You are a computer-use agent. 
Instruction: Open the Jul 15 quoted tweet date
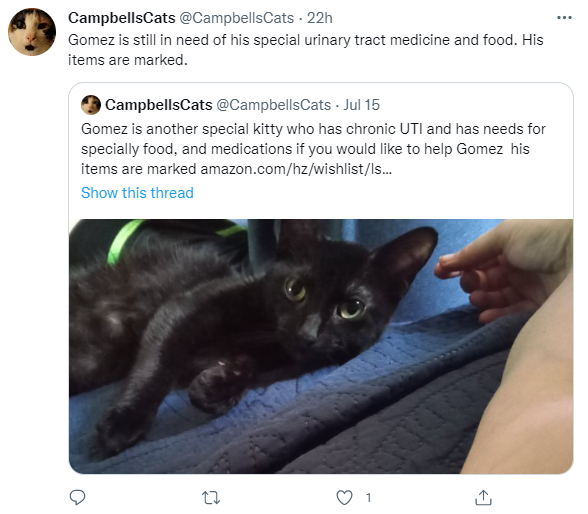[362, 105]
